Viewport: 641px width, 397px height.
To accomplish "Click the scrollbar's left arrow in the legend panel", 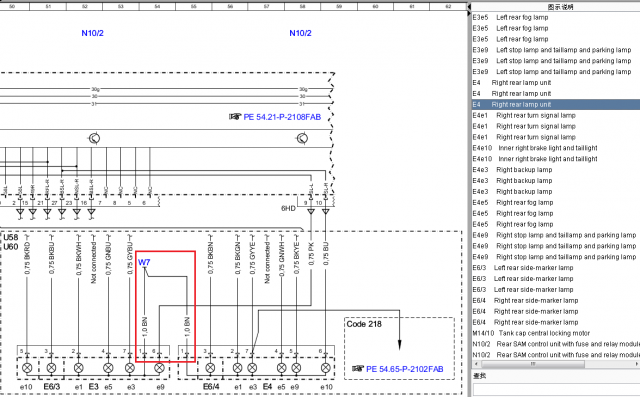I will 475,364.
